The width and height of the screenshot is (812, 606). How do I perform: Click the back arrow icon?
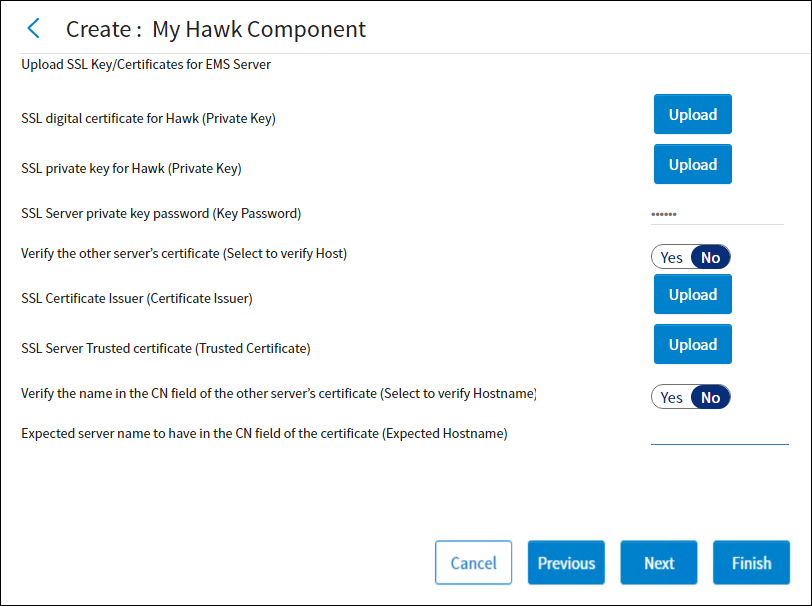34,29
